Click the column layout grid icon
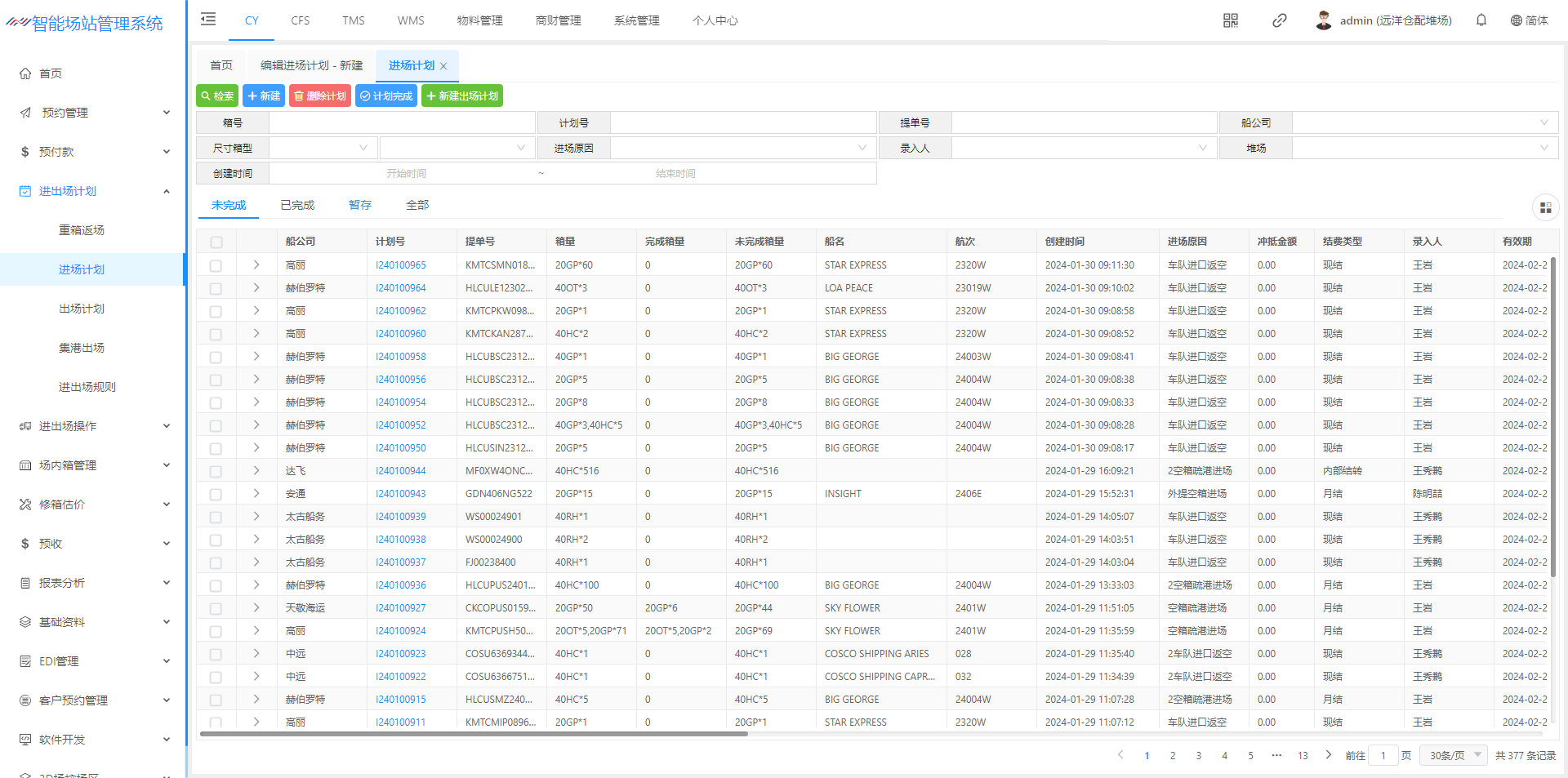The height and width of the screenshot is (778, 1568). pos(1545,208)
